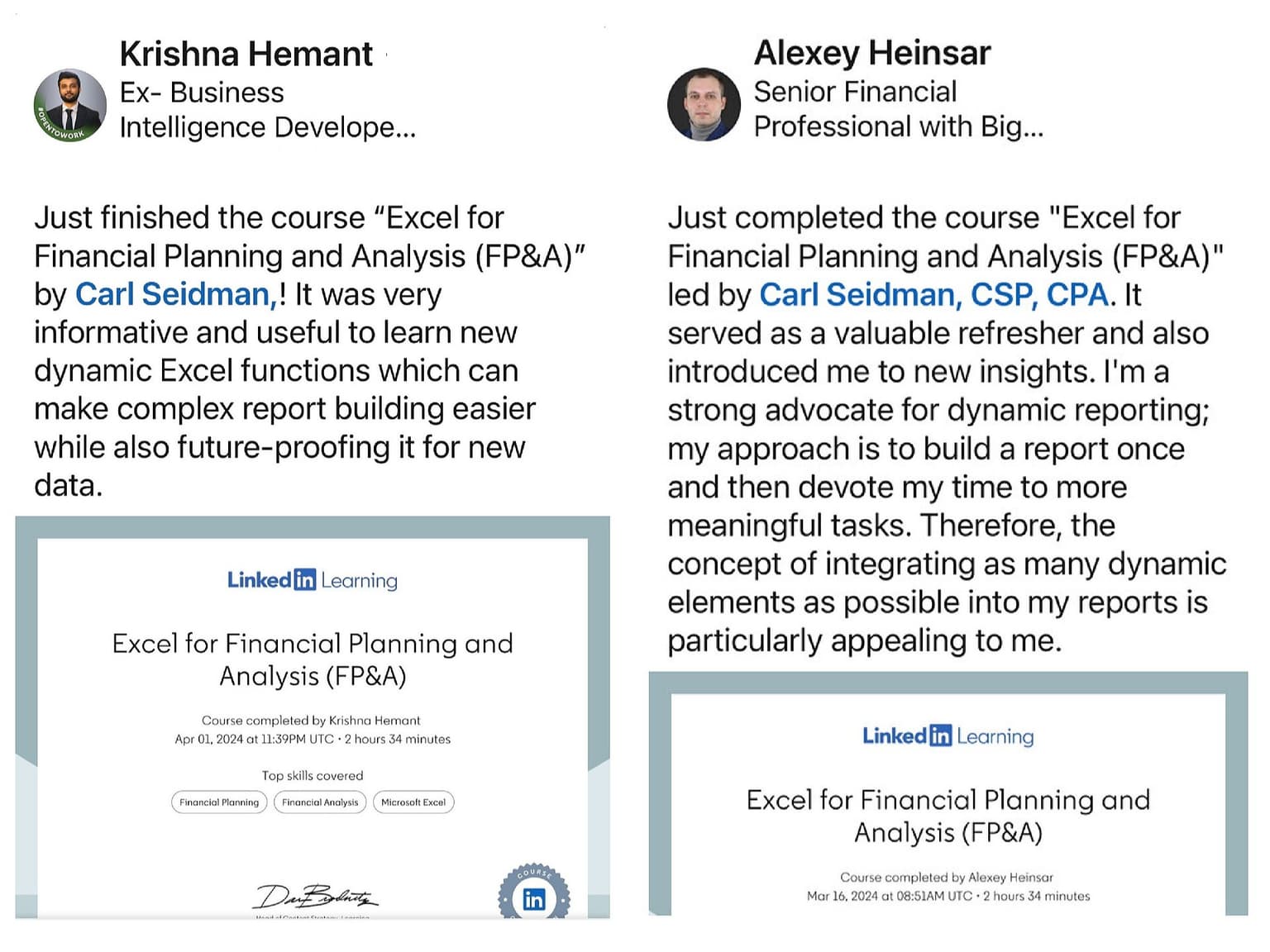
Task: Click the LinkedIn Learning logo on Alexey's certificate
Action: (948, 735)
